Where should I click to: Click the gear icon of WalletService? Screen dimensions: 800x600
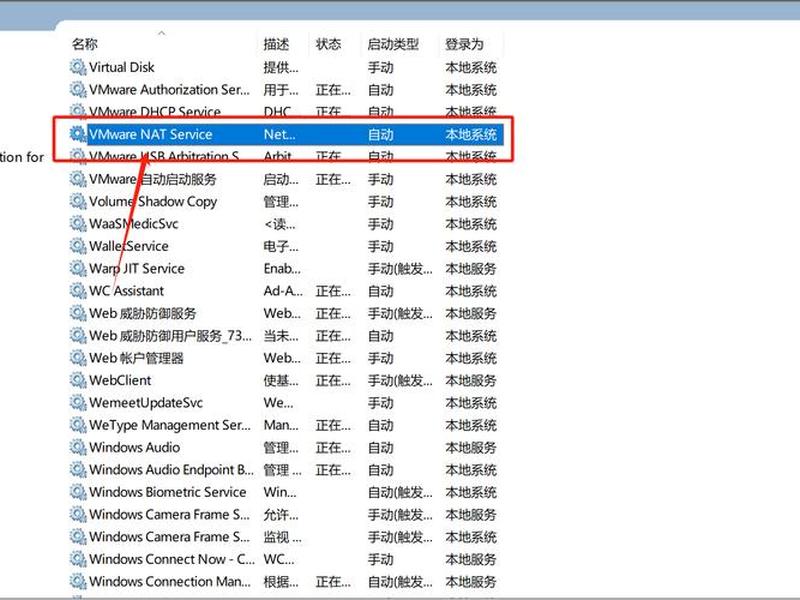coord(78,246)
